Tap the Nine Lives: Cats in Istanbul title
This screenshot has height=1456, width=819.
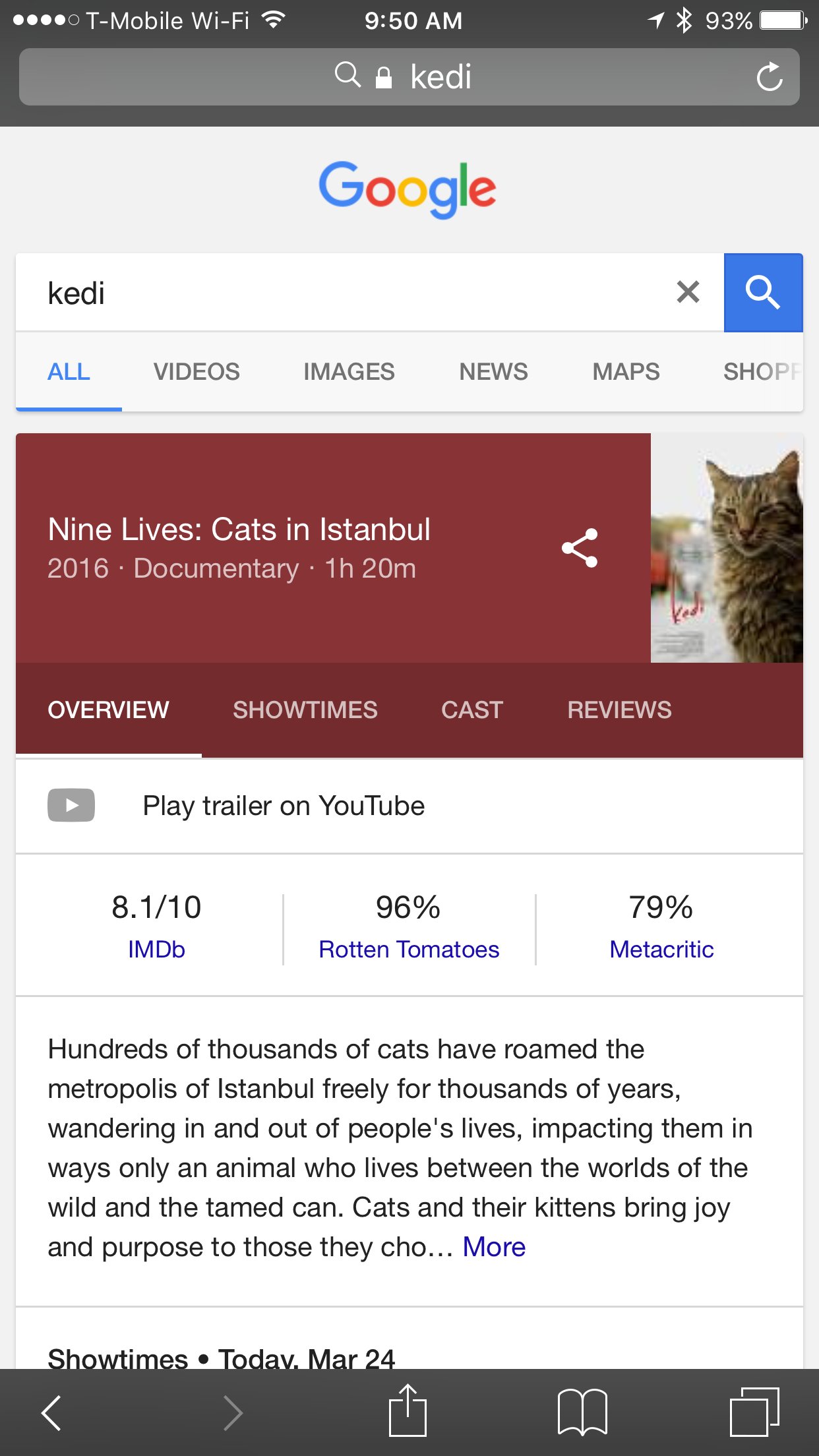(x=239, y=530)
